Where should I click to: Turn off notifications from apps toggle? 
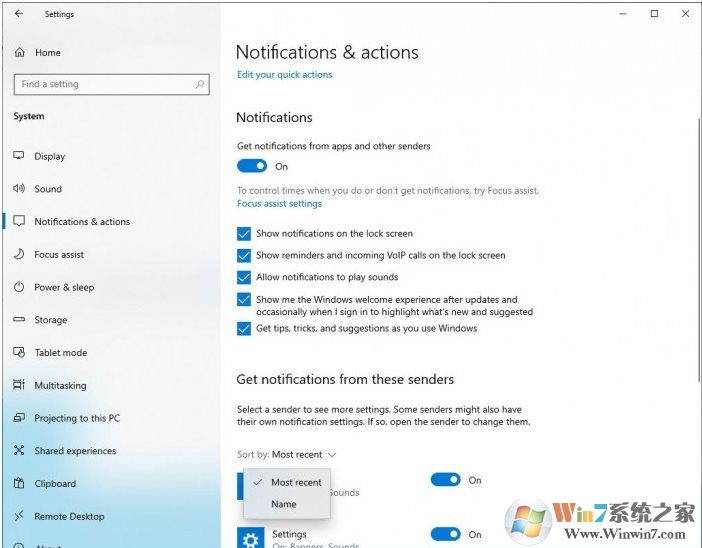252,167
